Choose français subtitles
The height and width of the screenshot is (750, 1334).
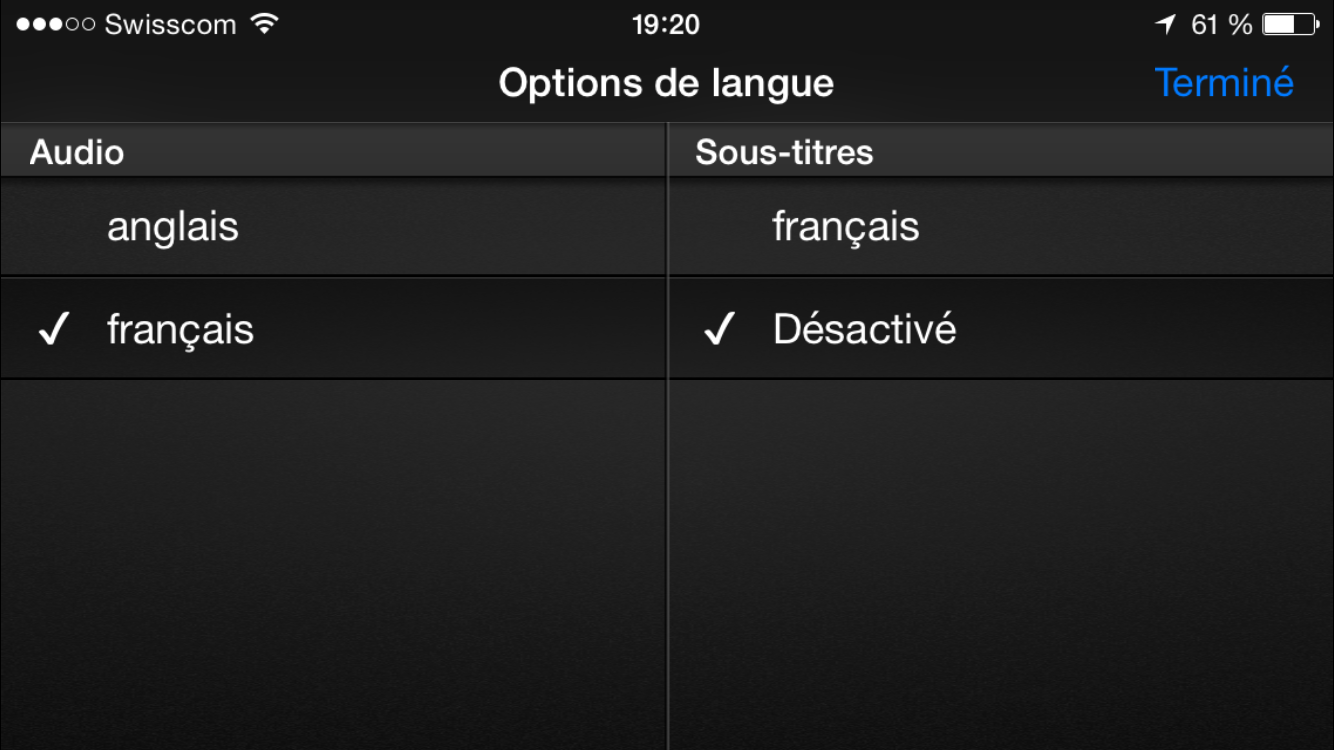(x=1001, y=227)
